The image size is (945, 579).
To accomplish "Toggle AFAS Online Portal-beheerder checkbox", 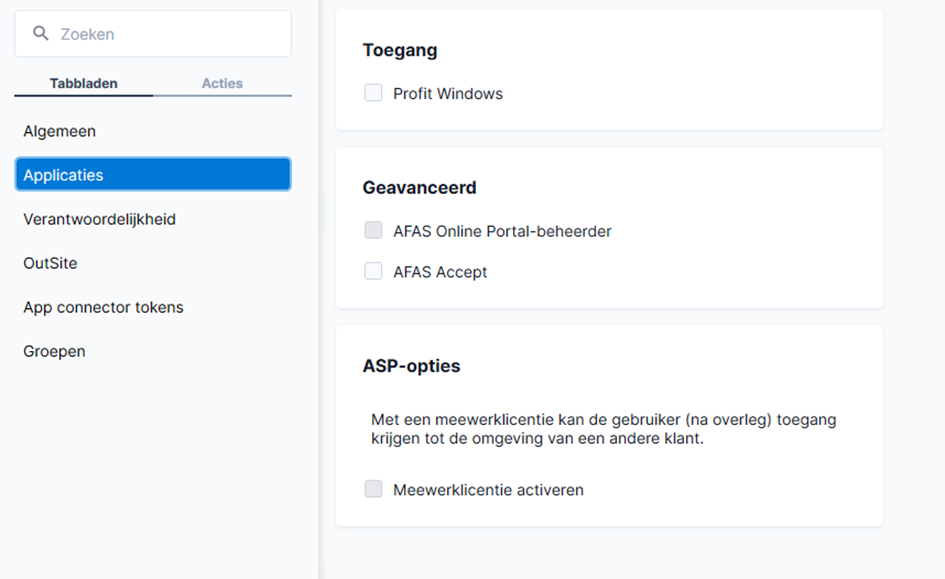I will click(x=373, y=230).
